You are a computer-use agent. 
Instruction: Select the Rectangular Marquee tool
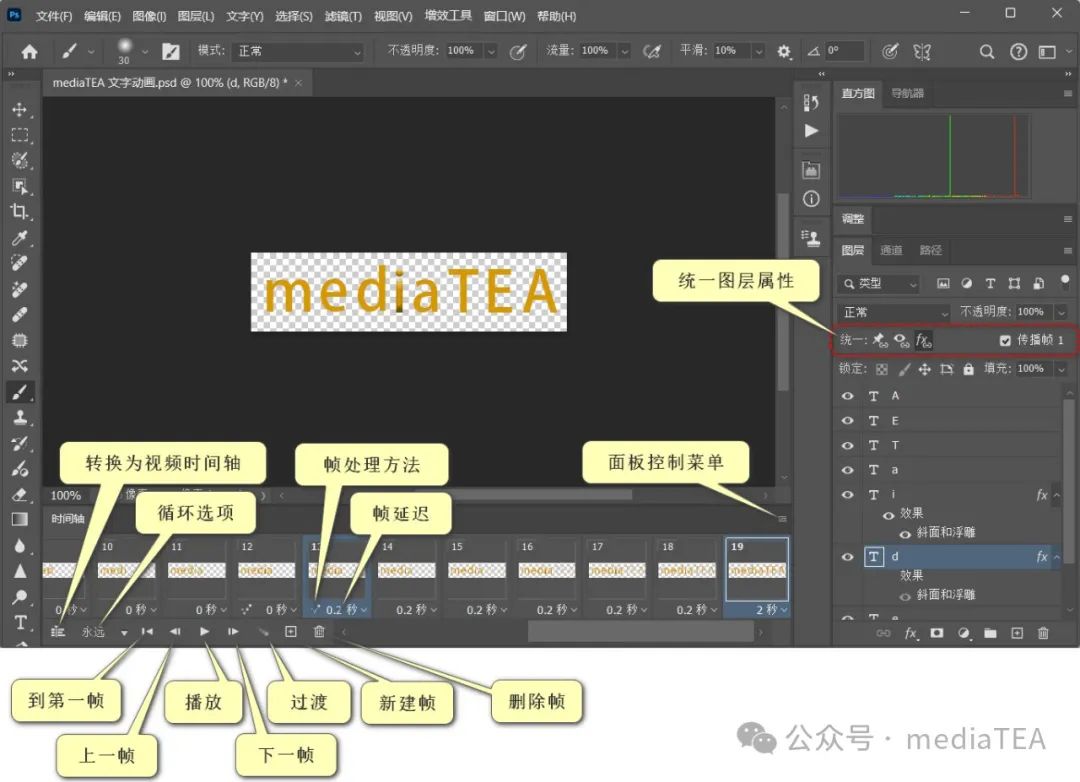point(19,135)
